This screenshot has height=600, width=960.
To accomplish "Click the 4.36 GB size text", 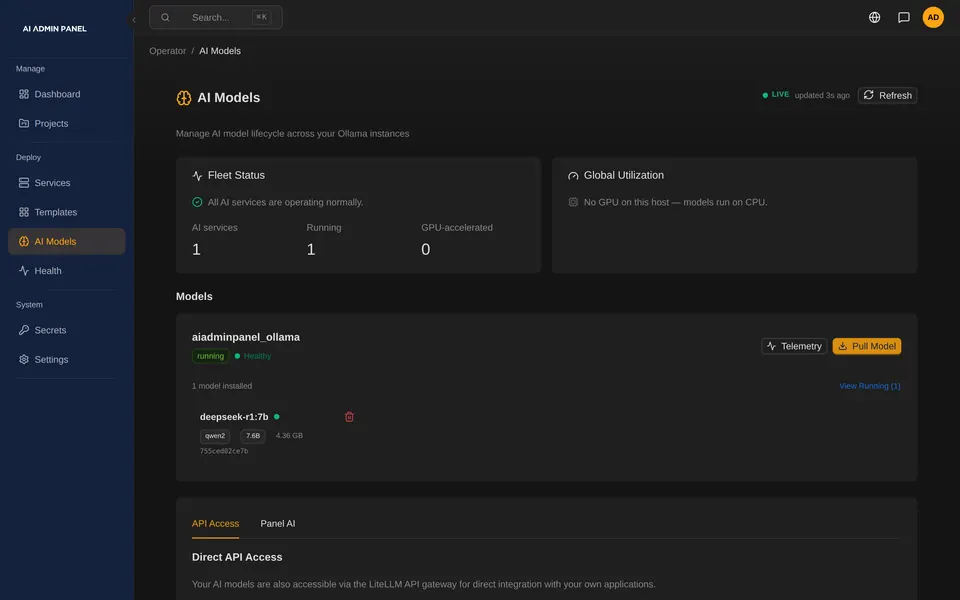I will (289, 436).
